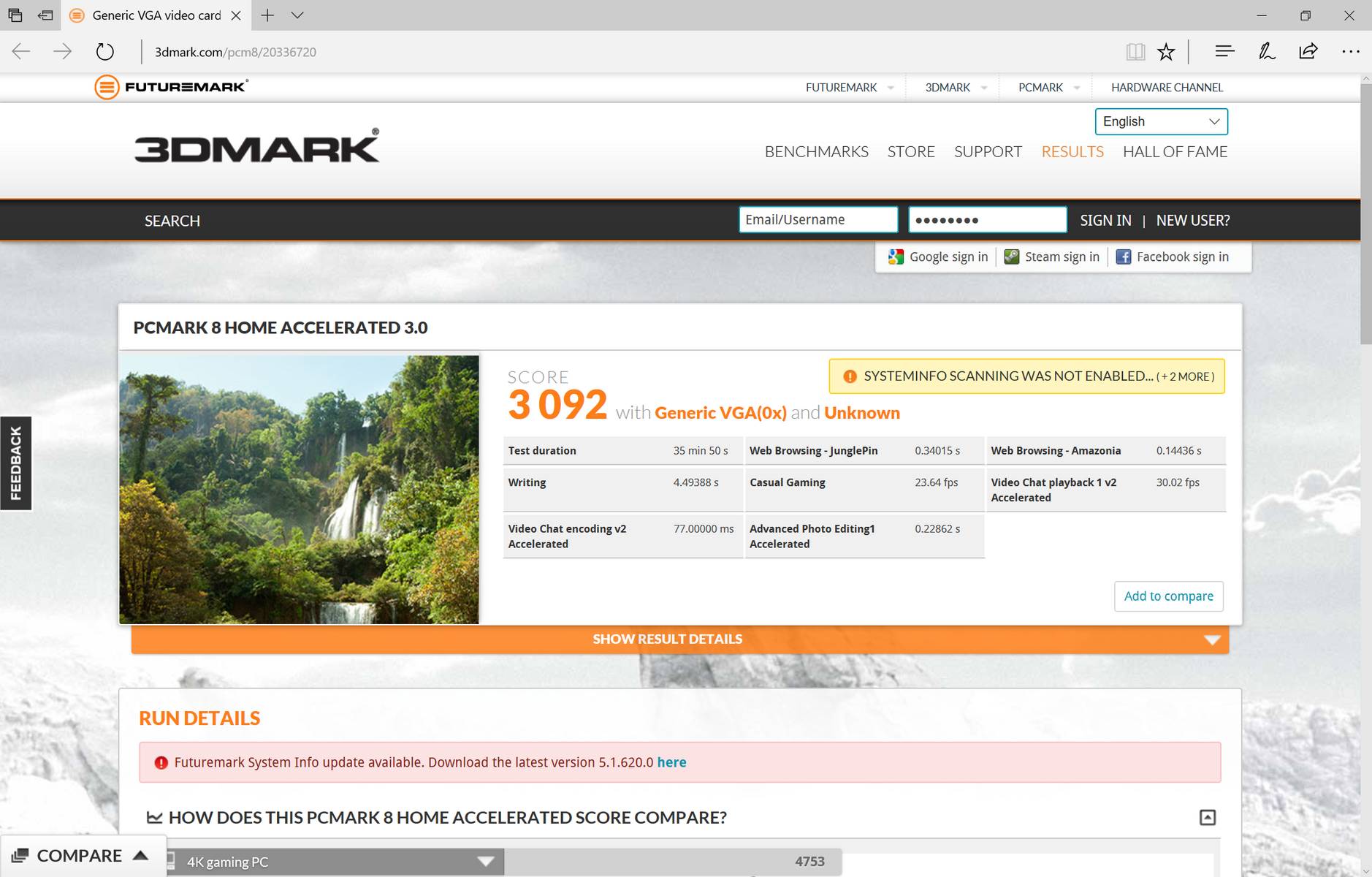Screen dimensions: 1372x877
Task: Click the jungle waterfall thumbnail
Action: (x=300, y=490)
